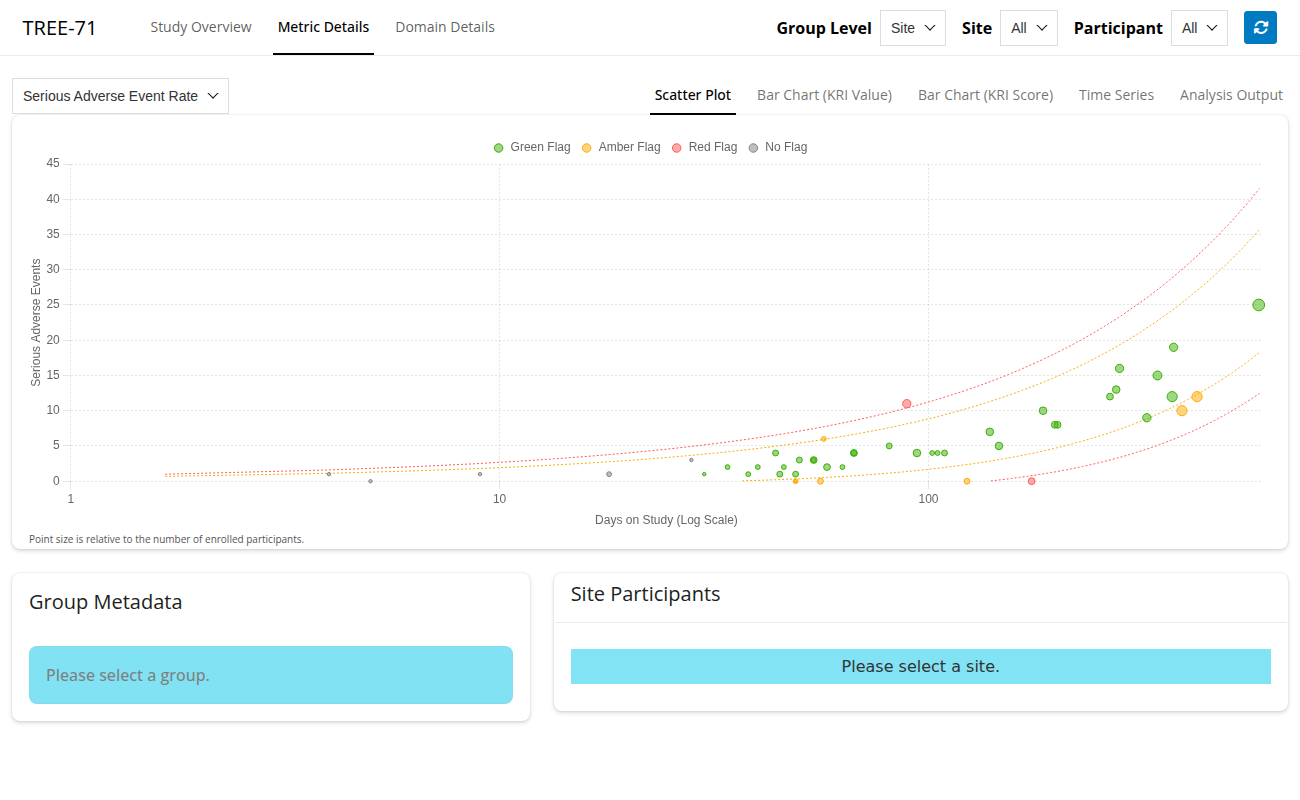The image size is (1300, 800).
Task: Show the Bar Chart (KRI Score) view
Action: click(x=985, y=95)
